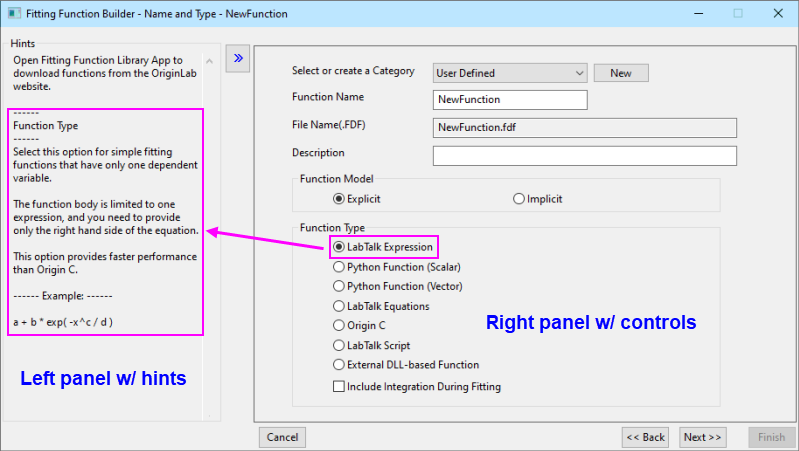This screenshot has height=451, width=799.
Task: Collapse hints panel with double-arrow button
Action: [238, 58]
